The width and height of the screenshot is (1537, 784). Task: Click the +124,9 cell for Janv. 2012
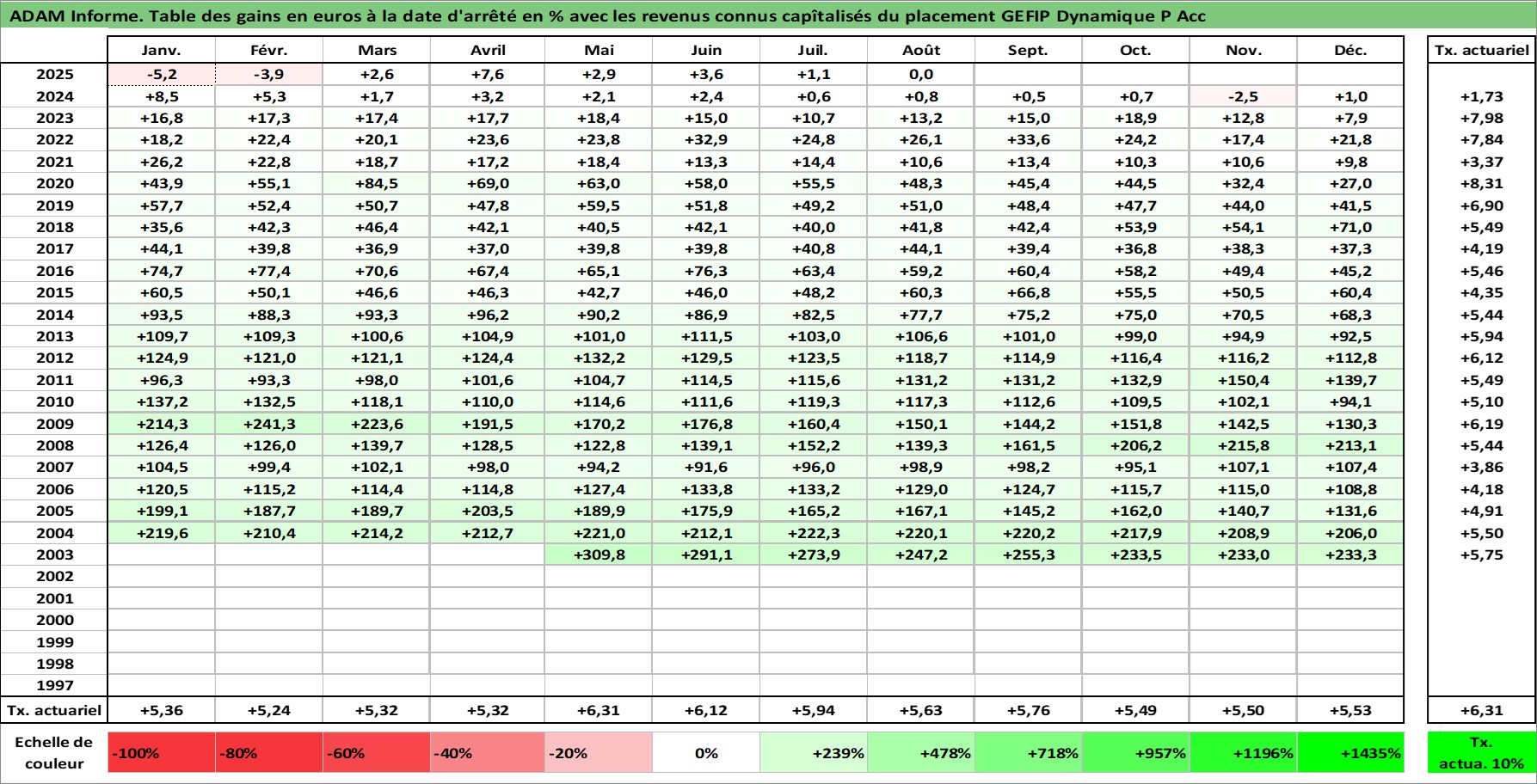(x=162, y=358)
